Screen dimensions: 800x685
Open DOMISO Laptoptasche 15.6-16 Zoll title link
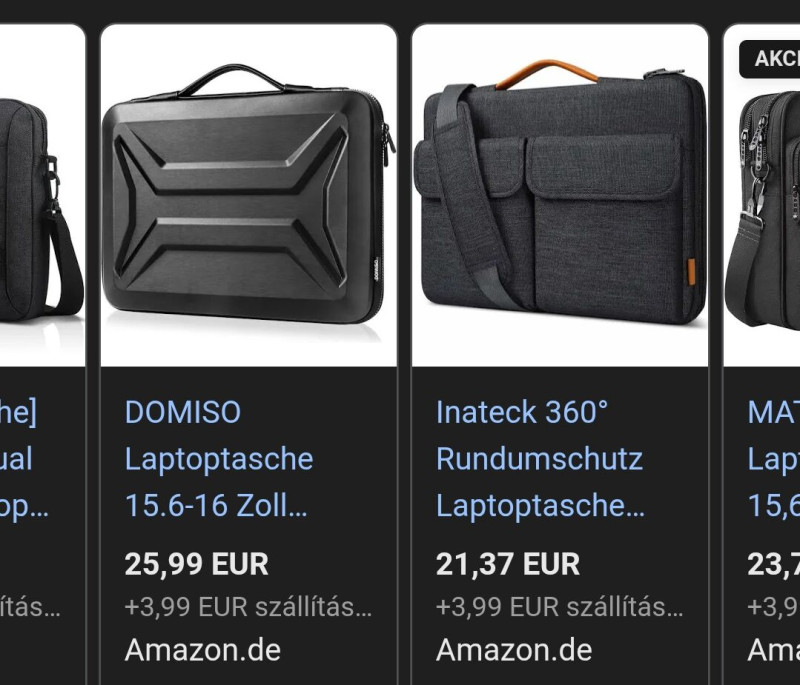point(219,459)
